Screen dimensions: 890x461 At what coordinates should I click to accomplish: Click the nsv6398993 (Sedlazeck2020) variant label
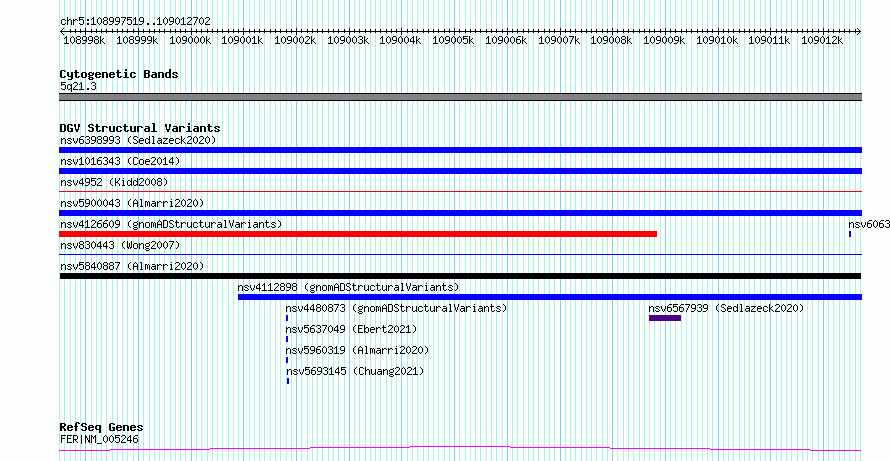click(138, 140)
